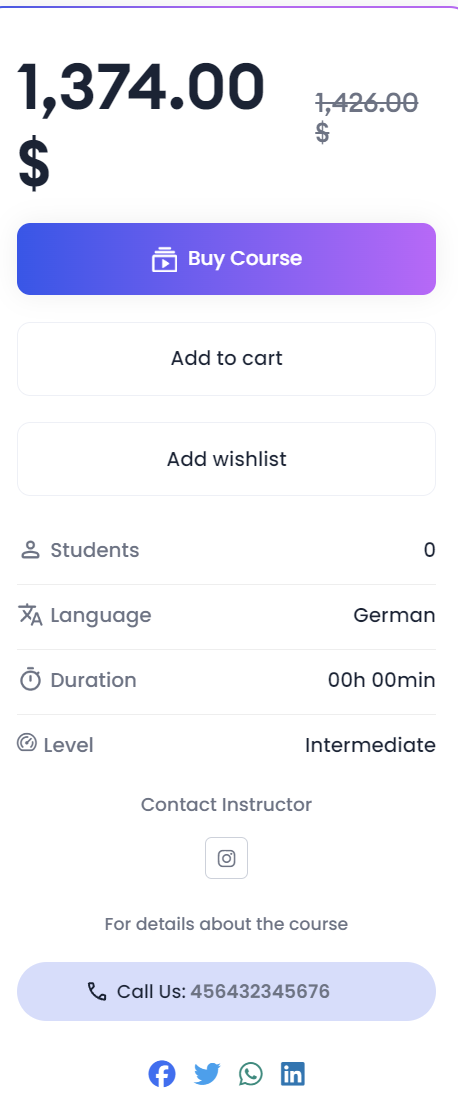Viewport: 458px width, 1115px height.
Task: Click the Students person icon
Action: (x=30, y=550)
